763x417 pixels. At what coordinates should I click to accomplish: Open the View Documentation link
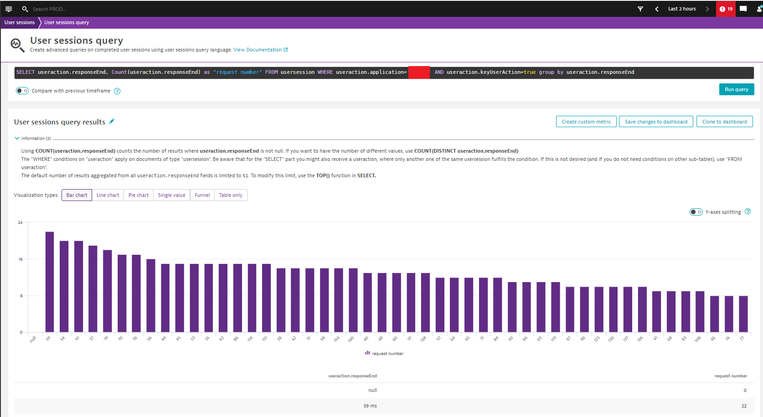tap(260, 49)
